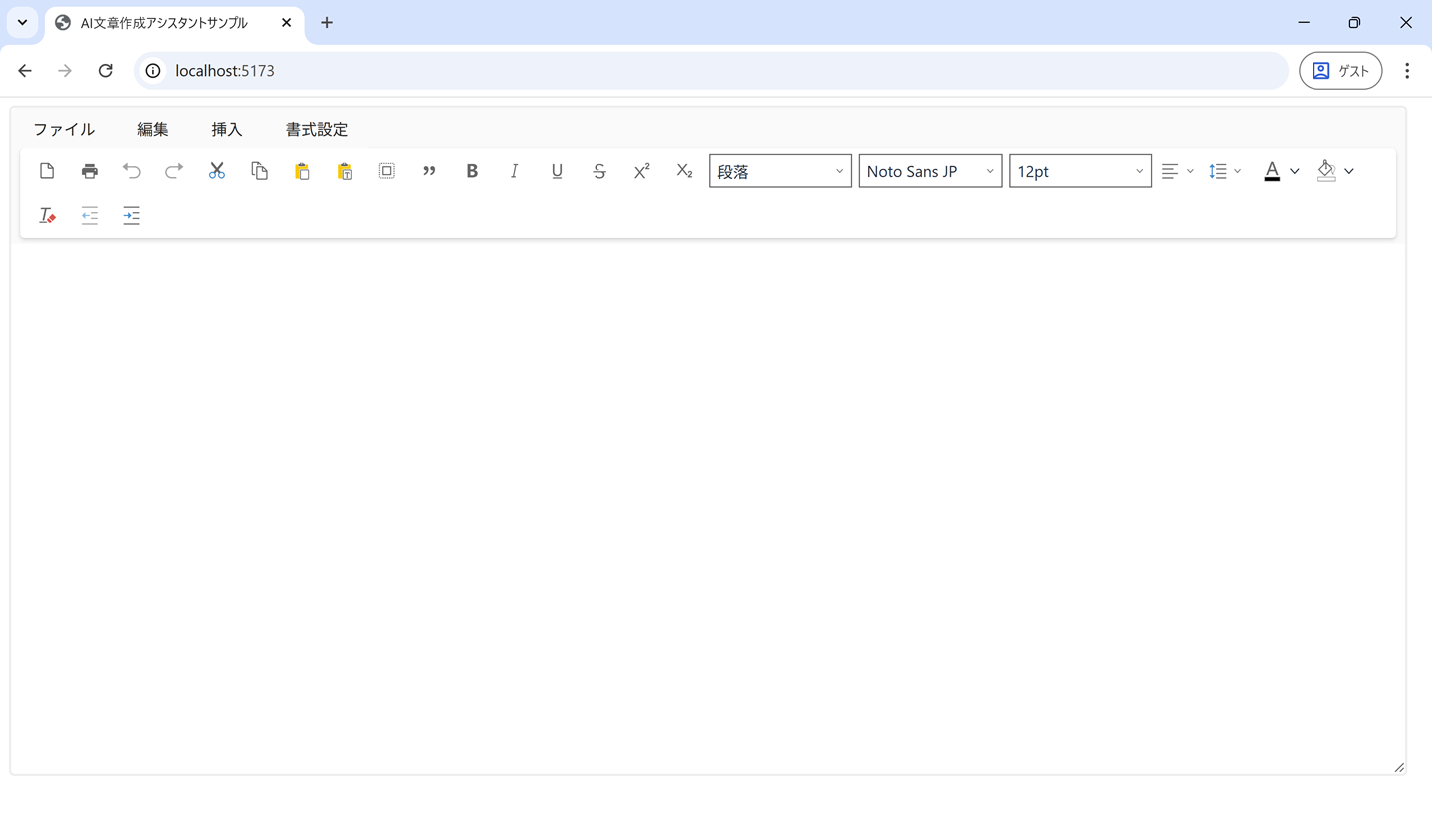This screenshot has height=840, width=1432.
Task: Click the new document icon
Action: tap(47, 171)
